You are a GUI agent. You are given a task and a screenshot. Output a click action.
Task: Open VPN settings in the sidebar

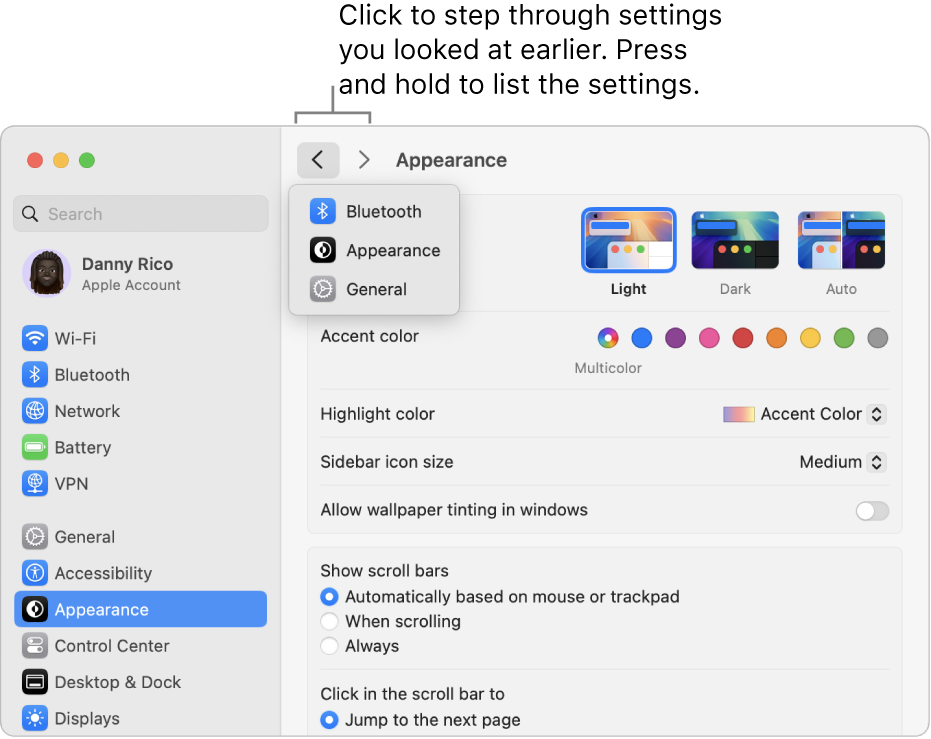click(141, 484)
